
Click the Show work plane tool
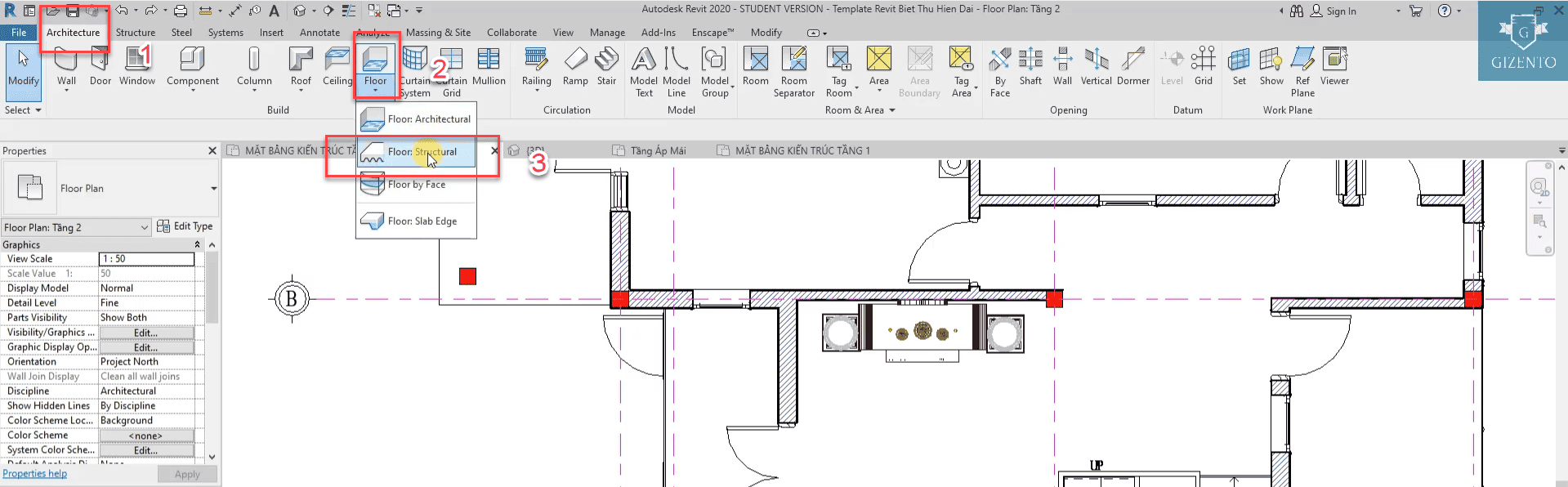(x=1271, y=66)
